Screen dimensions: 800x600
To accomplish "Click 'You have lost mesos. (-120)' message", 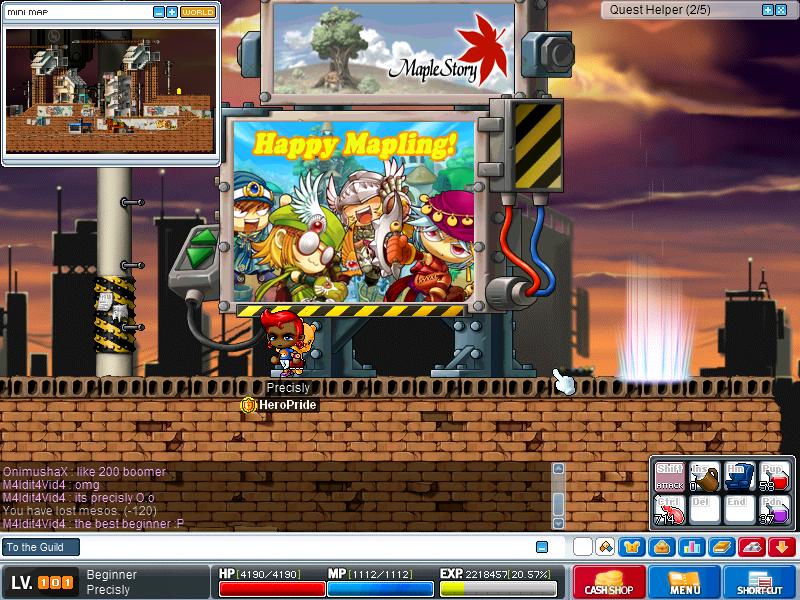I will coord(80,510).
